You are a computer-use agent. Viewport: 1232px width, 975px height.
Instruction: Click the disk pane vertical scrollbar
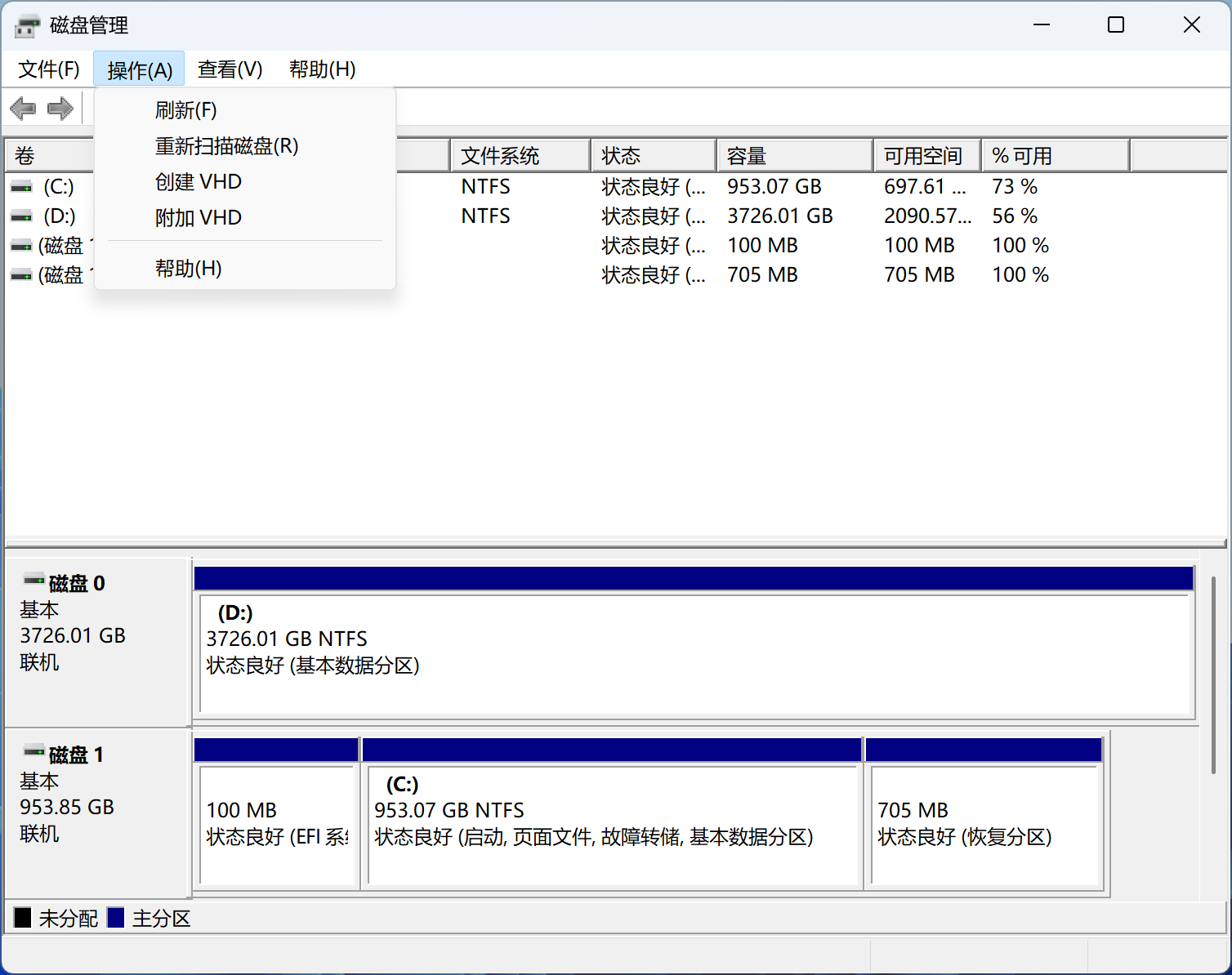1213,675
